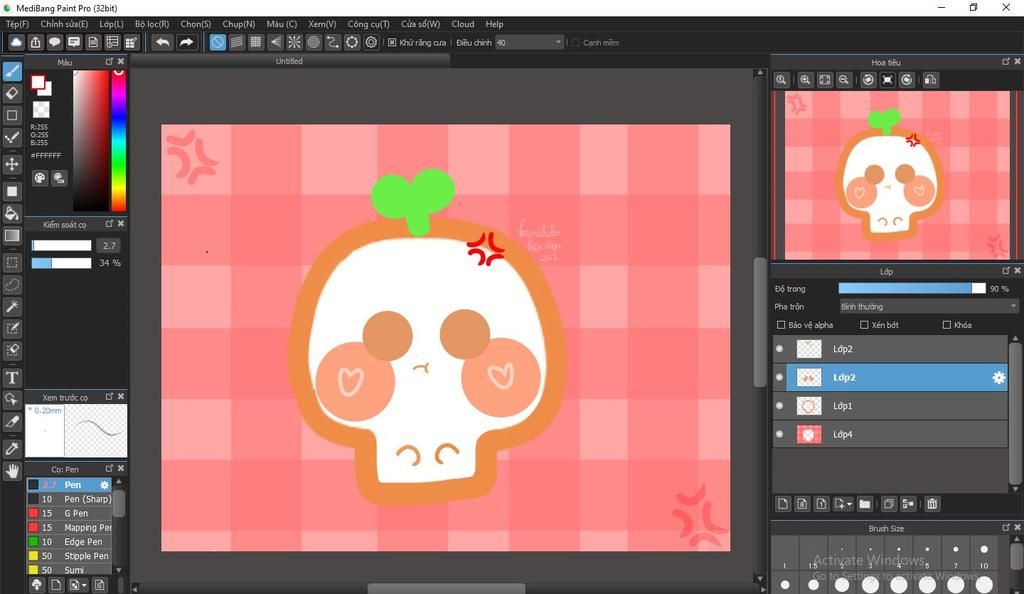Open settings gear for selected Lớp2 layer
1024x594 pixels.
coord(997,377)
